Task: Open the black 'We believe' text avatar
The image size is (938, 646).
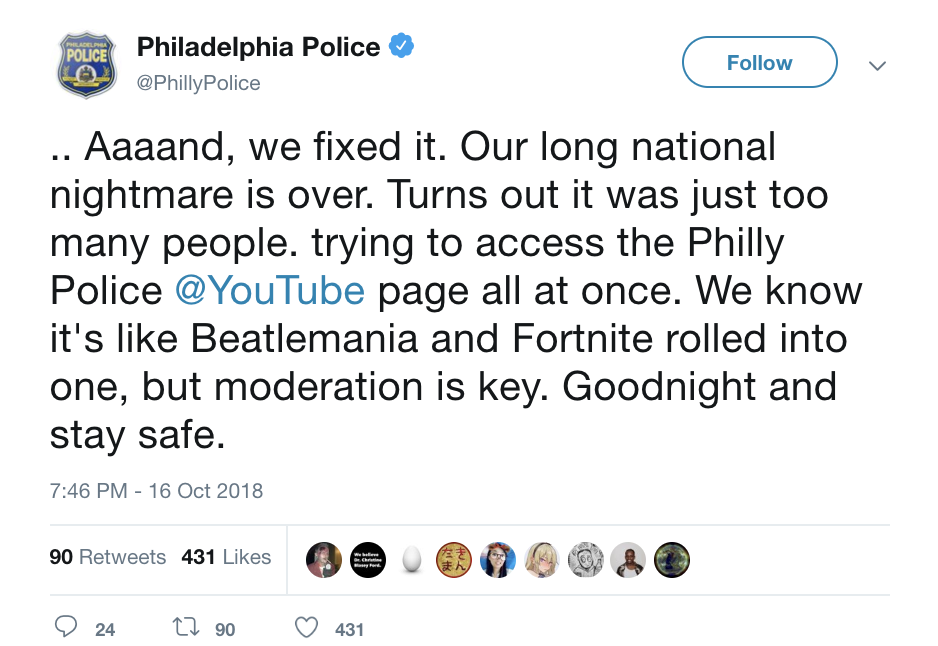Action: pyautogui.click(x=367, y=561)
